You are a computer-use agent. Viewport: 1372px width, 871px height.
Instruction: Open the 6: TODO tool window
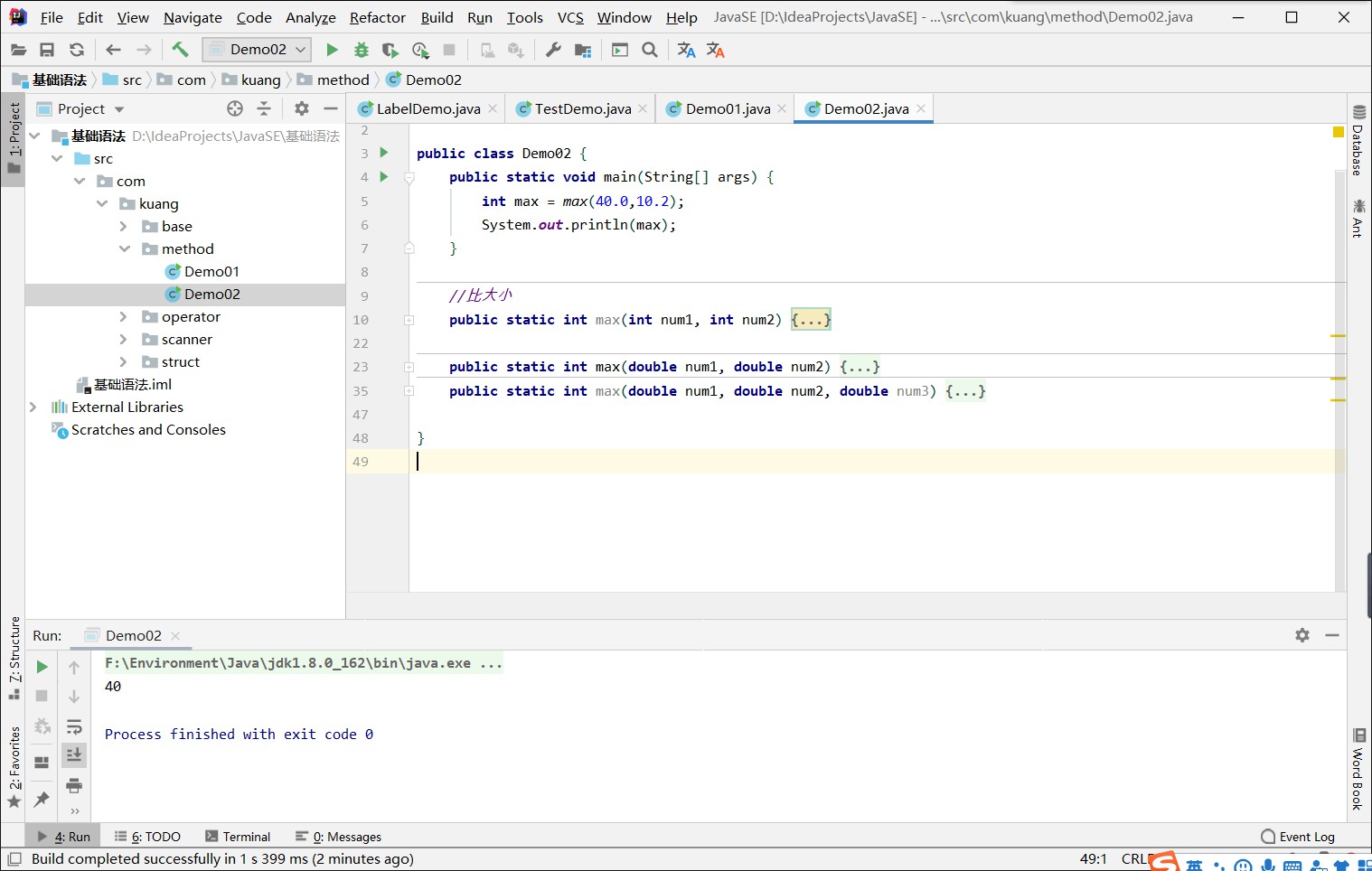(x=147, y=837)
